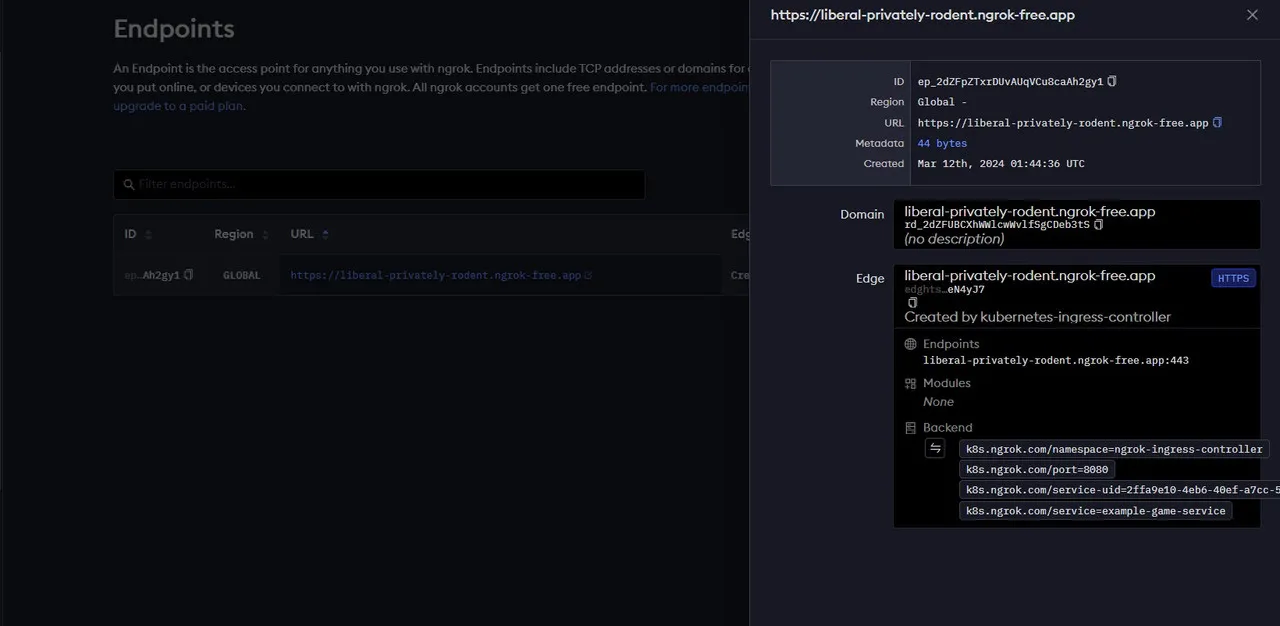Open the endpoint URL link in table row

point(436,275)
